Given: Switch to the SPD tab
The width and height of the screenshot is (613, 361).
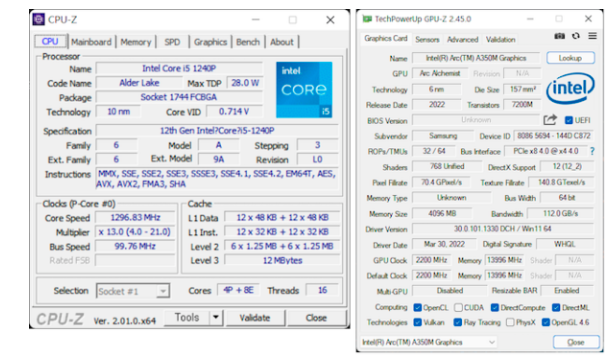Looking at the screenshot, I should [172, 42].
